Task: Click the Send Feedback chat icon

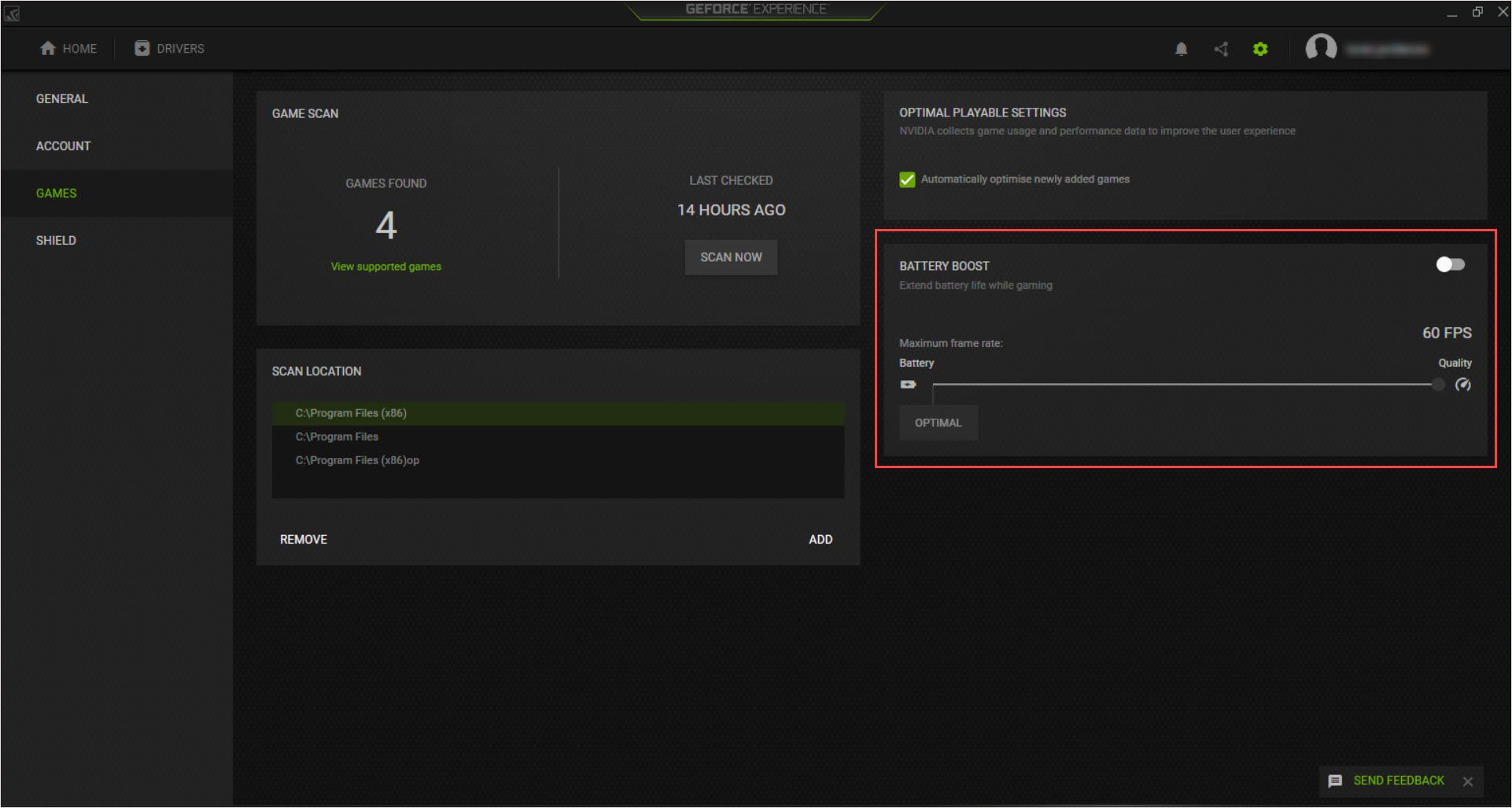Action: tap(1335, 781)
